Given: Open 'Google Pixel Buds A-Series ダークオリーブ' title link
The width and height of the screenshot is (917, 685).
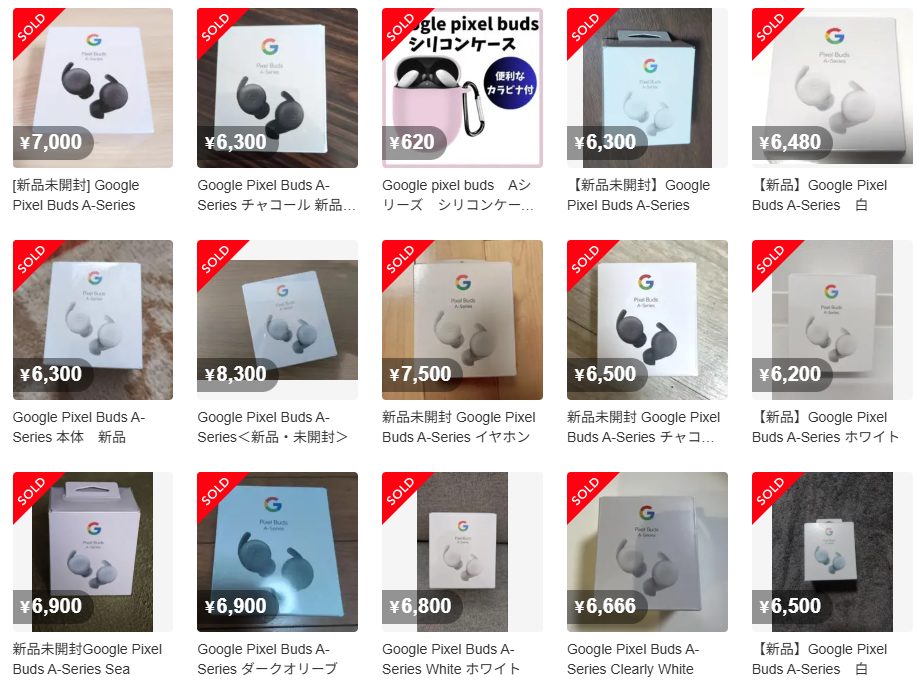Looking at the screenshot, I should point(267,659).
